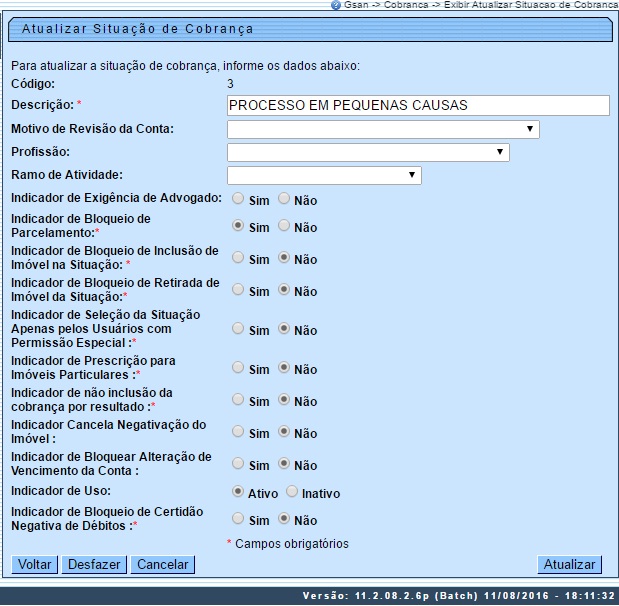Click the Voltar button
Viewport: 619px width, 606px height.
click(x=35, y=564)
